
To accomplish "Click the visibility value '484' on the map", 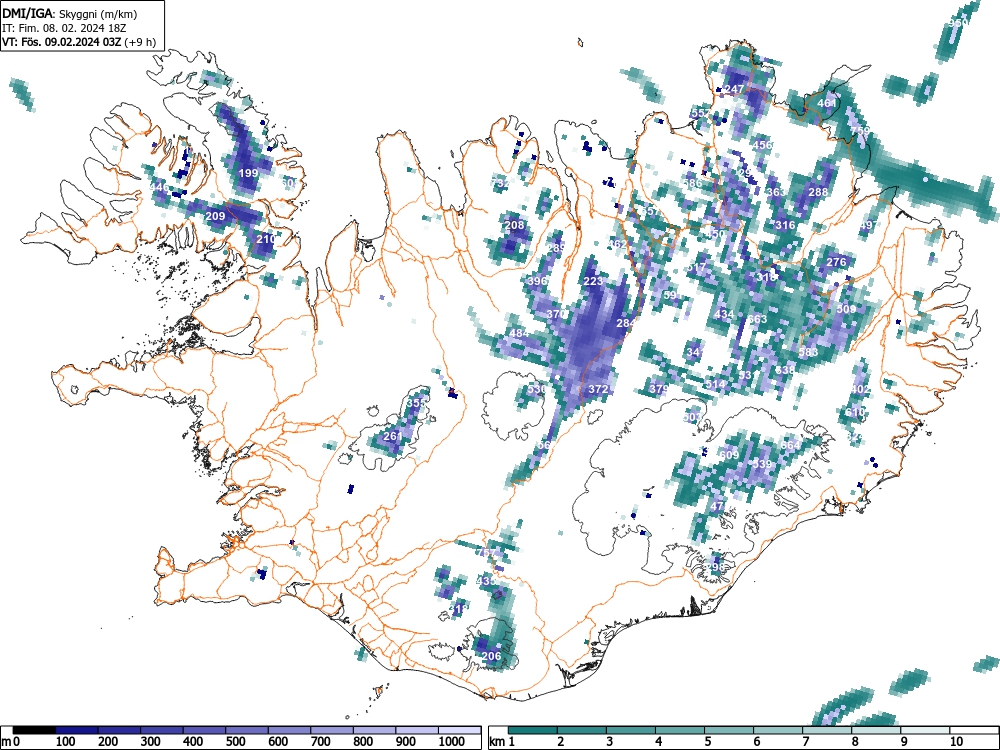I will tap(519, 334).
